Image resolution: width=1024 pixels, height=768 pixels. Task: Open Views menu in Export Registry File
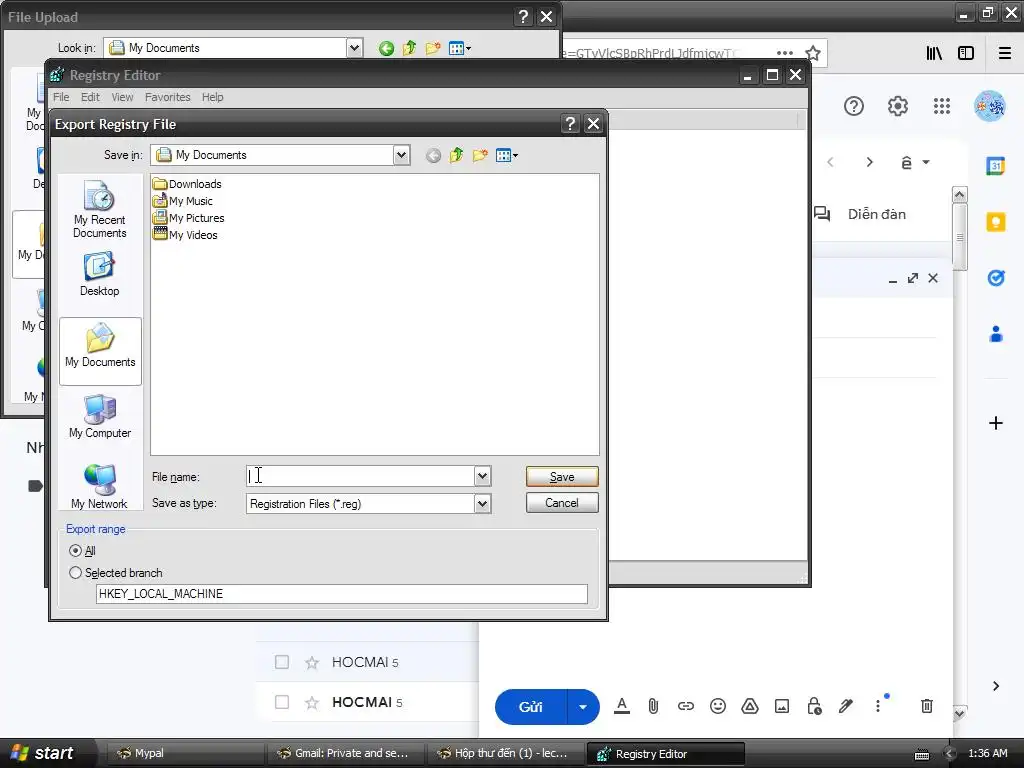tap(507, 155)
